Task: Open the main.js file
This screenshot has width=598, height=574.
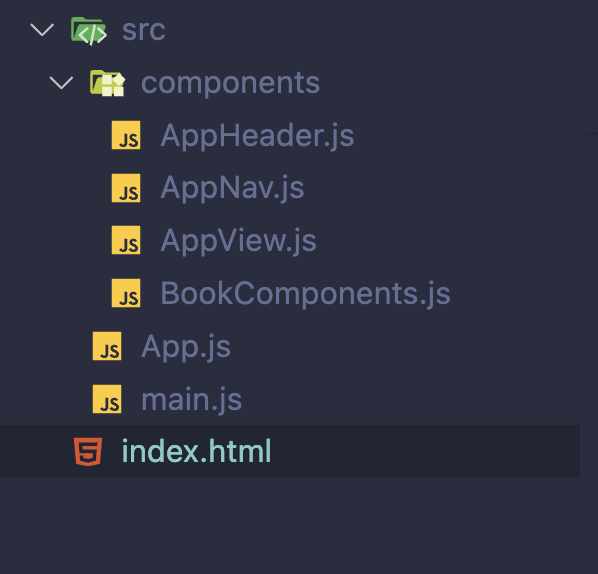Action: 191,400
